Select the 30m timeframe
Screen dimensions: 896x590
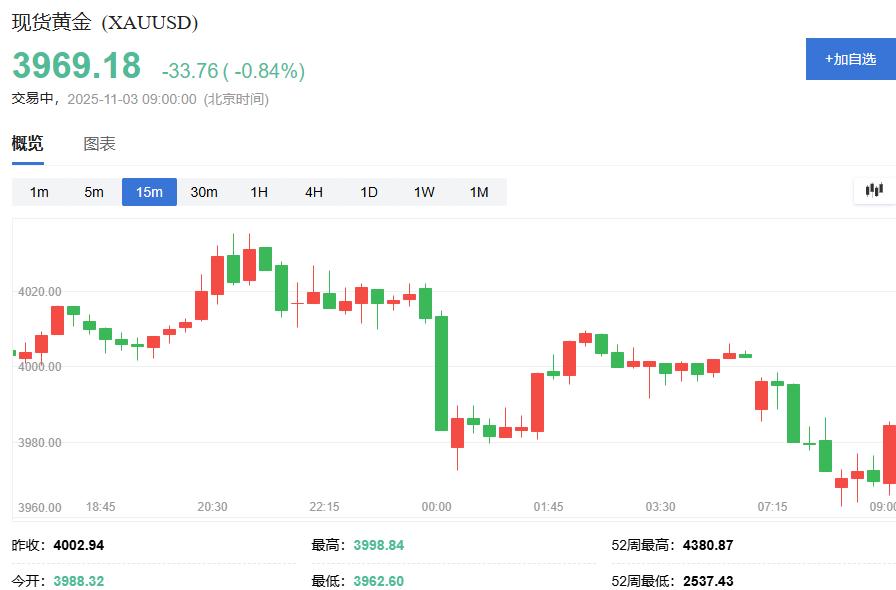(x=204, y=192)
